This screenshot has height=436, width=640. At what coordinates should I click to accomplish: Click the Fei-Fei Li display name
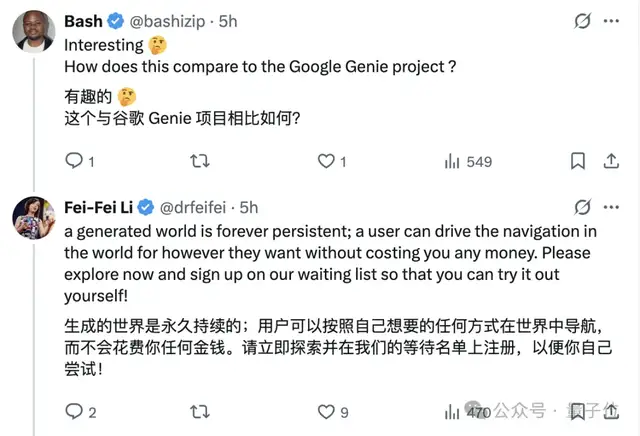tap(97, 207)
